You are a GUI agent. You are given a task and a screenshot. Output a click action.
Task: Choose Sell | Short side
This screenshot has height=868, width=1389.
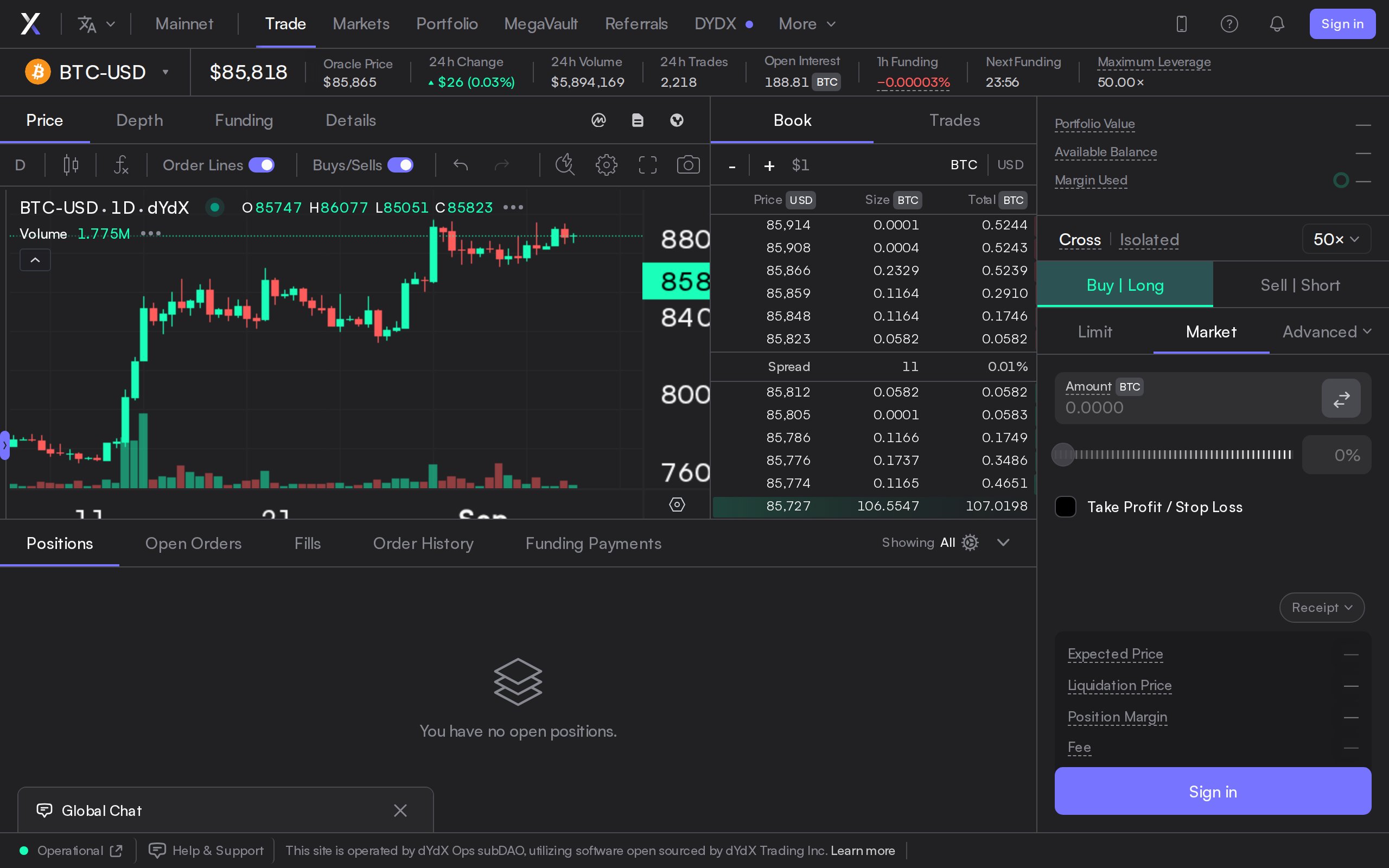click(1300, 285)
